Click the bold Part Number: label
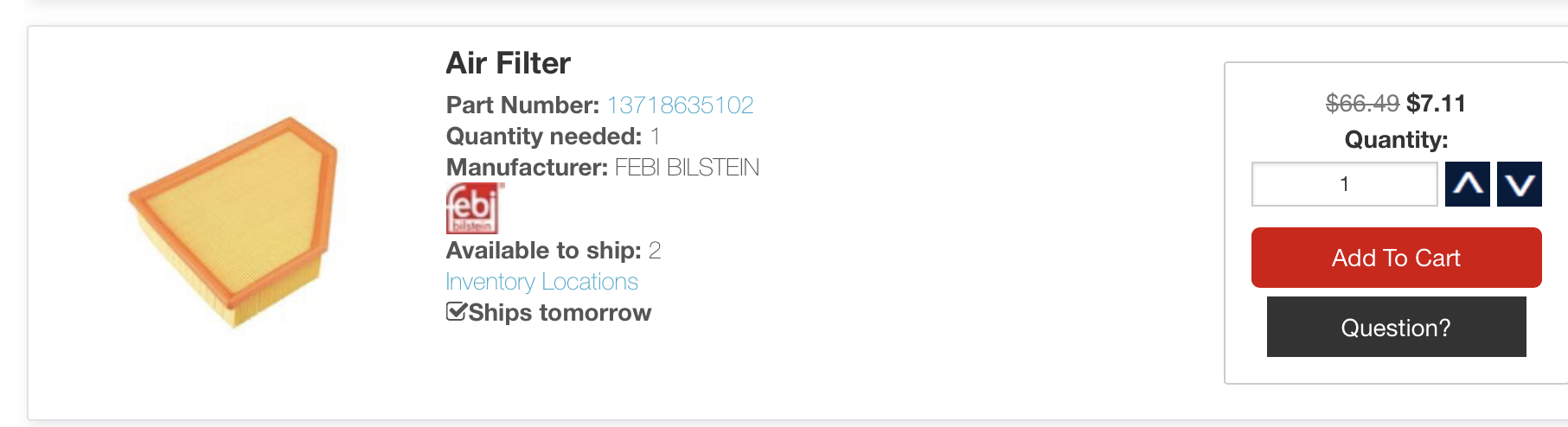 coord(522,105)
